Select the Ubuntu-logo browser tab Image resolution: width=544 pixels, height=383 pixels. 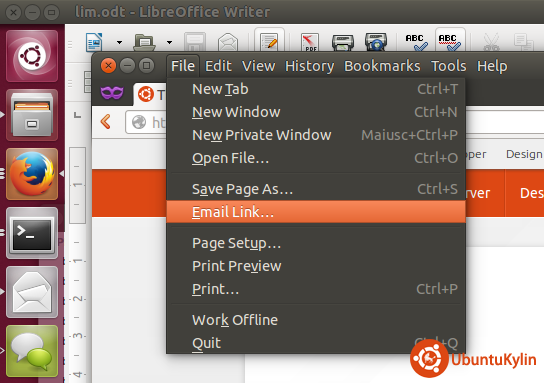click(x=150, y=94)
